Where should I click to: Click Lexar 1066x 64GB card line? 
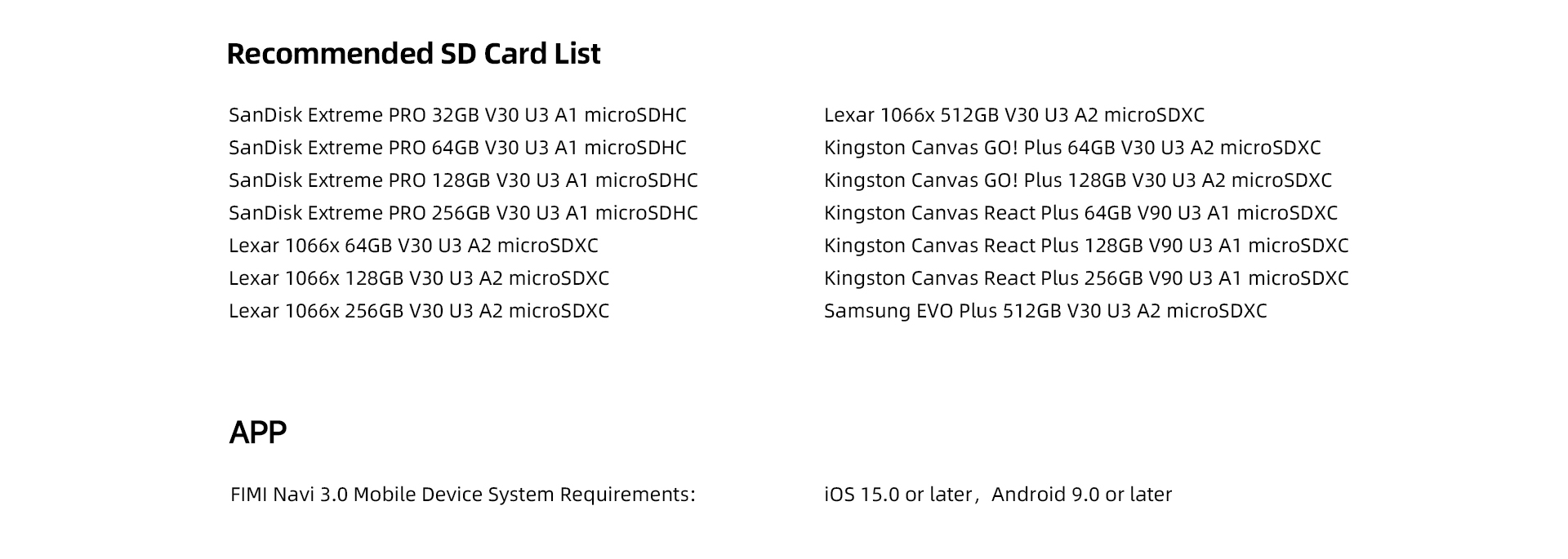[x=413, y=246]
